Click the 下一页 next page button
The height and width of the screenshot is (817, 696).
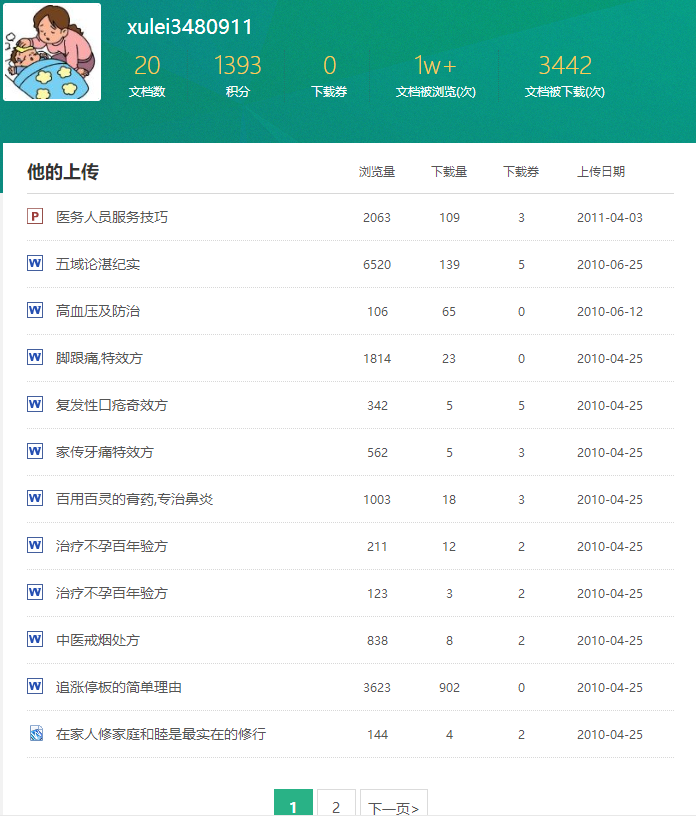coord(393,806)
